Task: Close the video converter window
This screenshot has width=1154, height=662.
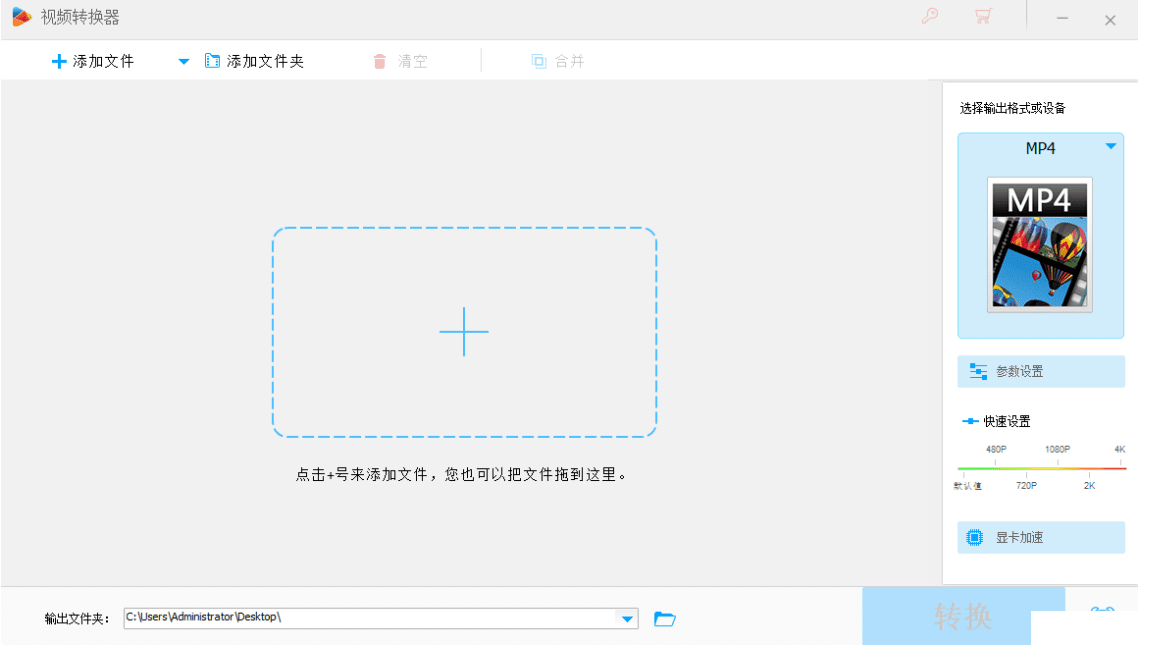Action: (1110, 20)
